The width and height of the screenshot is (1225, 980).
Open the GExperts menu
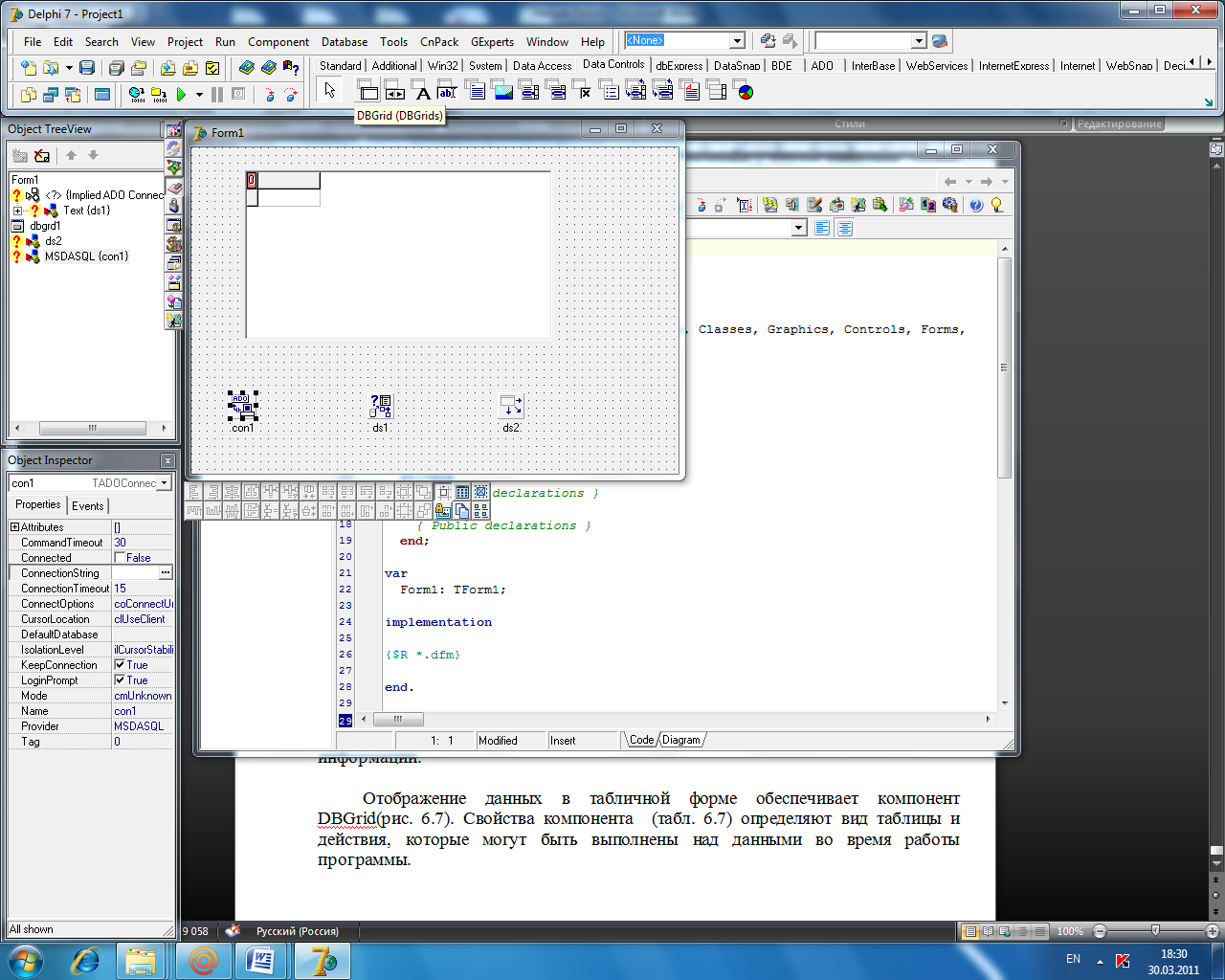pyautogui.click(x=492, y=42)
